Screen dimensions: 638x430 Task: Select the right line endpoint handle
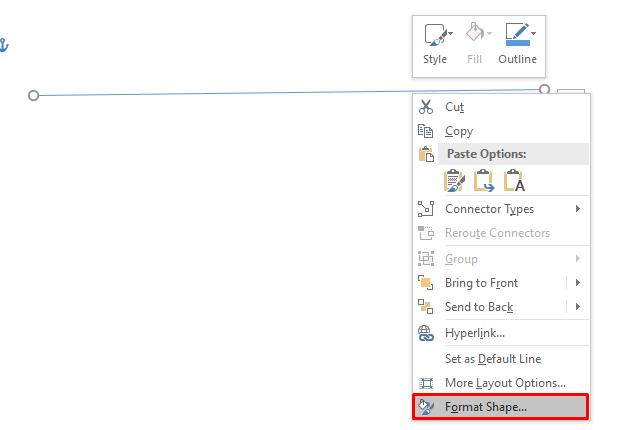544,89
